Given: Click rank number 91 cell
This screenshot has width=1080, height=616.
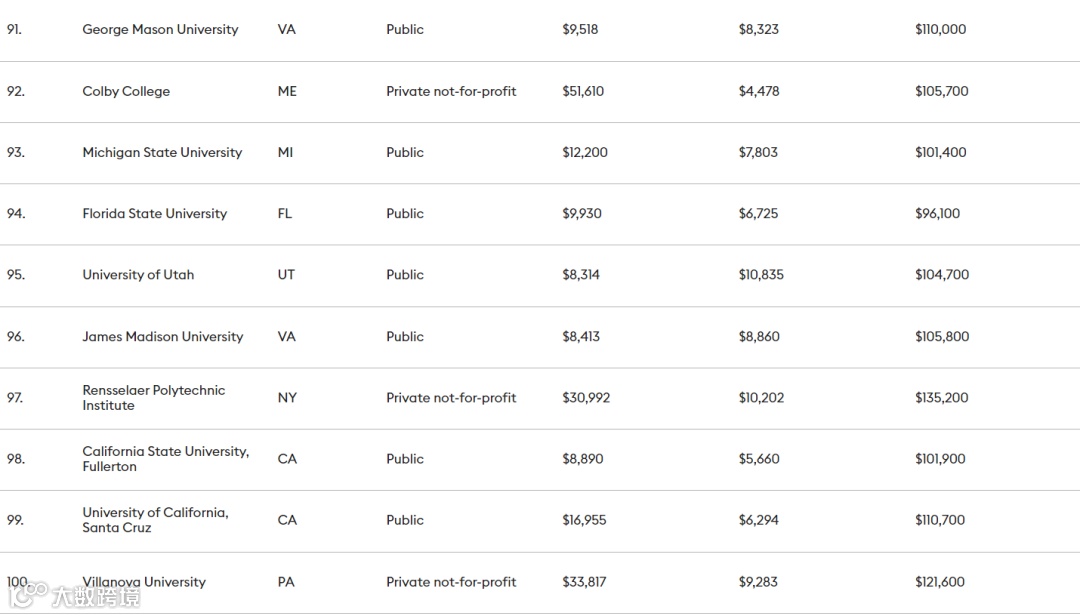Looking at the screenshot, I should click(14, 30).
